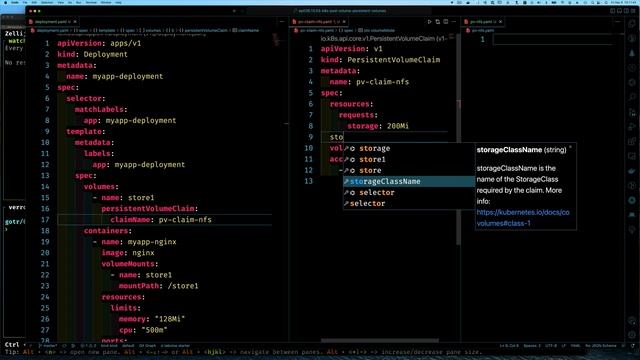Click 'mountPath: /store1' on line 23
Screen dimensions: 640x360
click(x=158, y=286)
